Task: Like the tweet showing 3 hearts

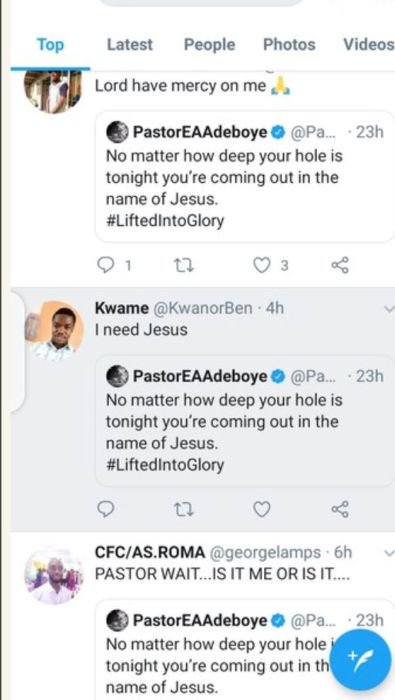Action: pyautogui.click(x=262, y=266)
